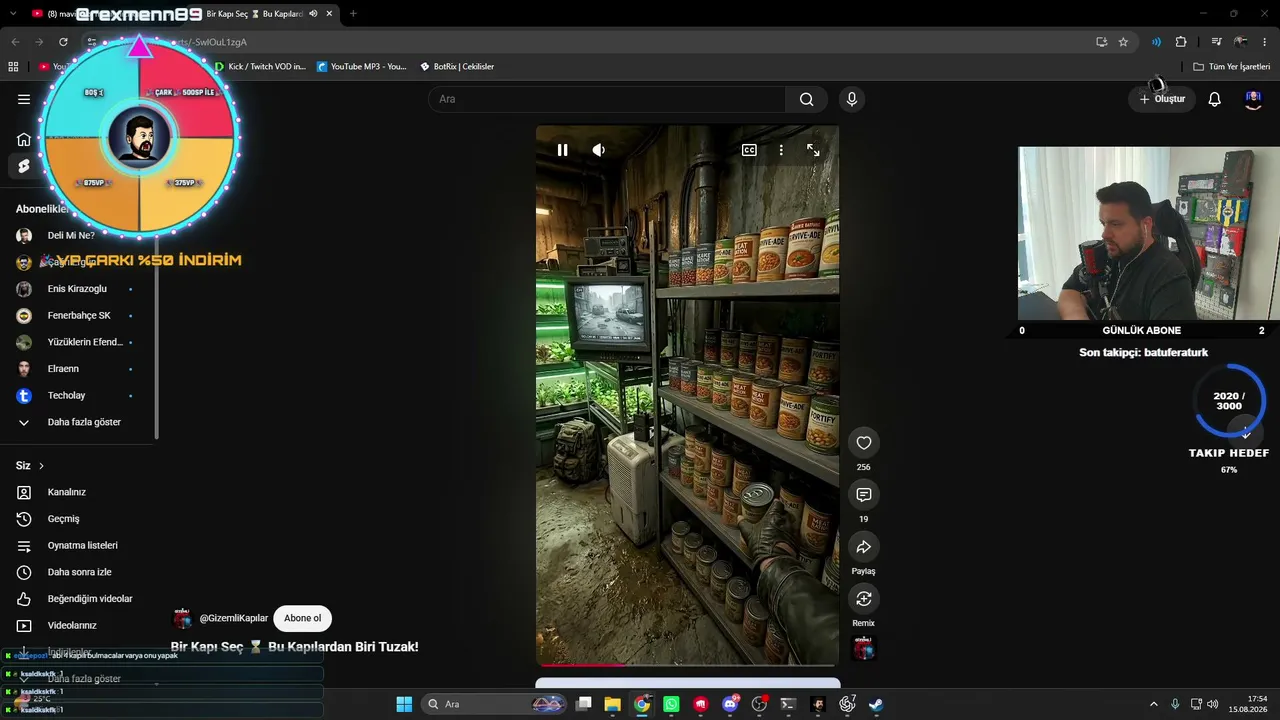
Task: Open the Oluştur create menu
Action: tap(1162, 99)
